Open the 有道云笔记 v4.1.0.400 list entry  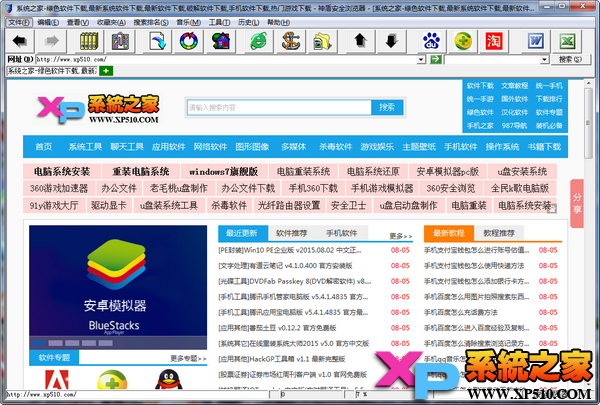(x=285, y=266)
